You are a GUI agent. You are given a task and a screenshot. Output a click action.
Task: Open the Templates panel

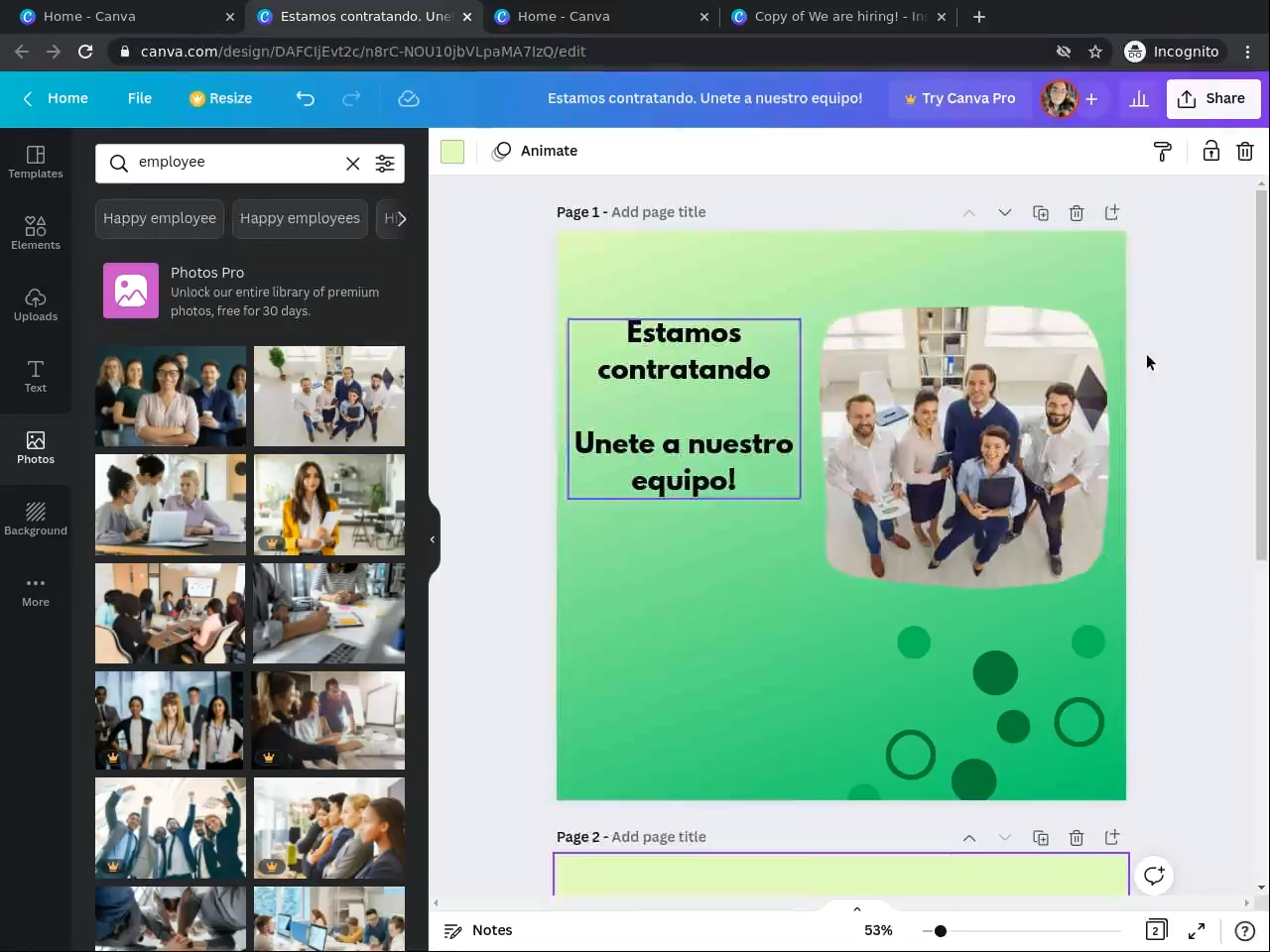36,162
